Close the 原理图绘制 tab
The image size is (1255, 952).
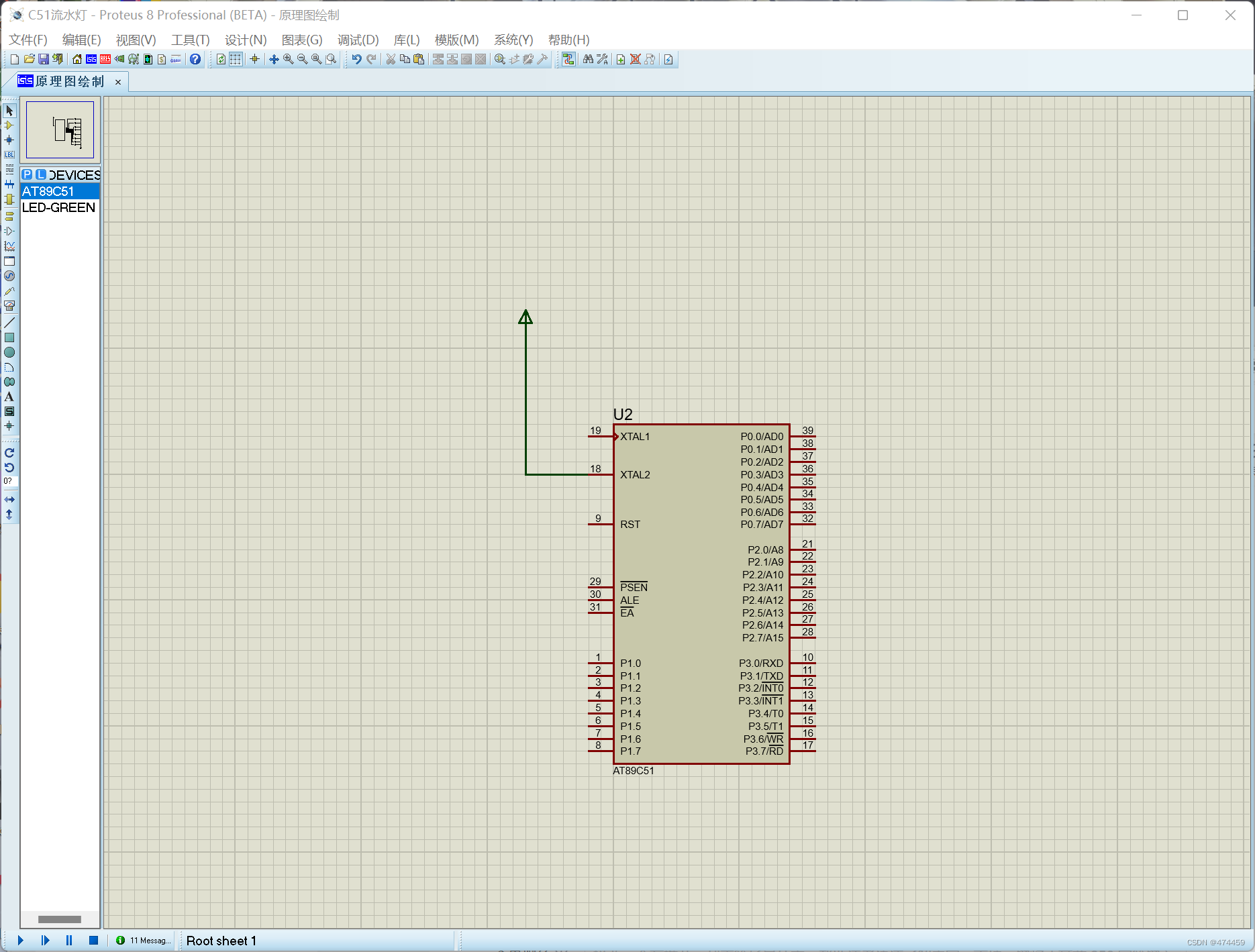pyautogui.click(x=118, y=82)
